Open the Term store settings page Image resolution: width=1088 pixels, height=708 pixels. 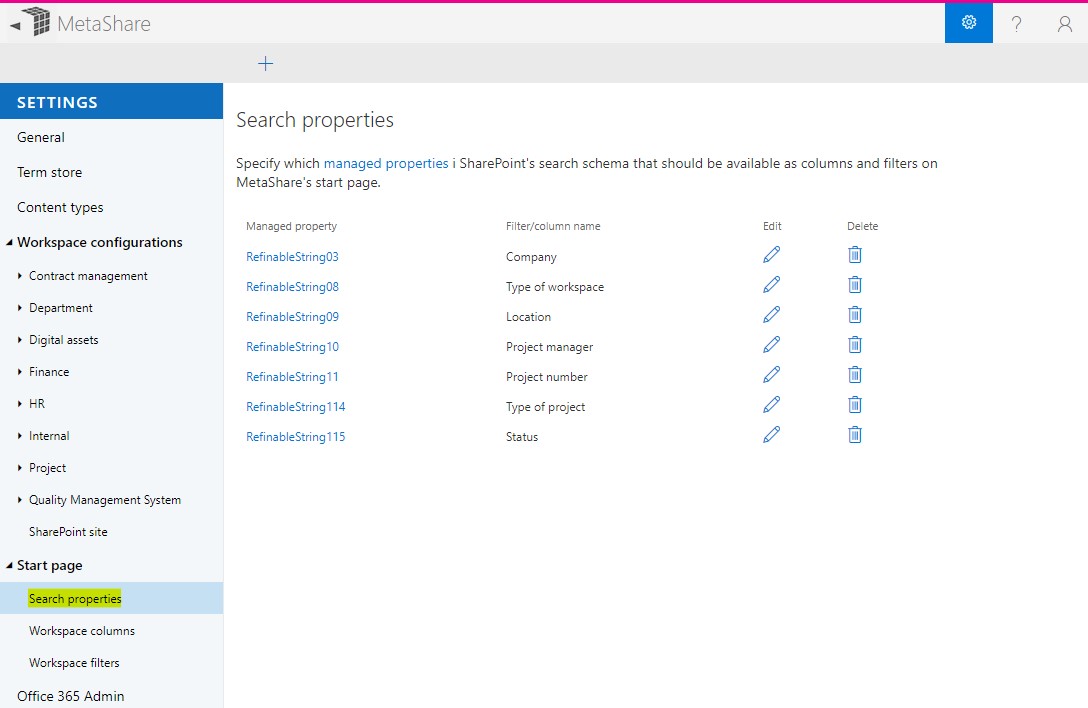pyautogui.click(x=48, y=171)
